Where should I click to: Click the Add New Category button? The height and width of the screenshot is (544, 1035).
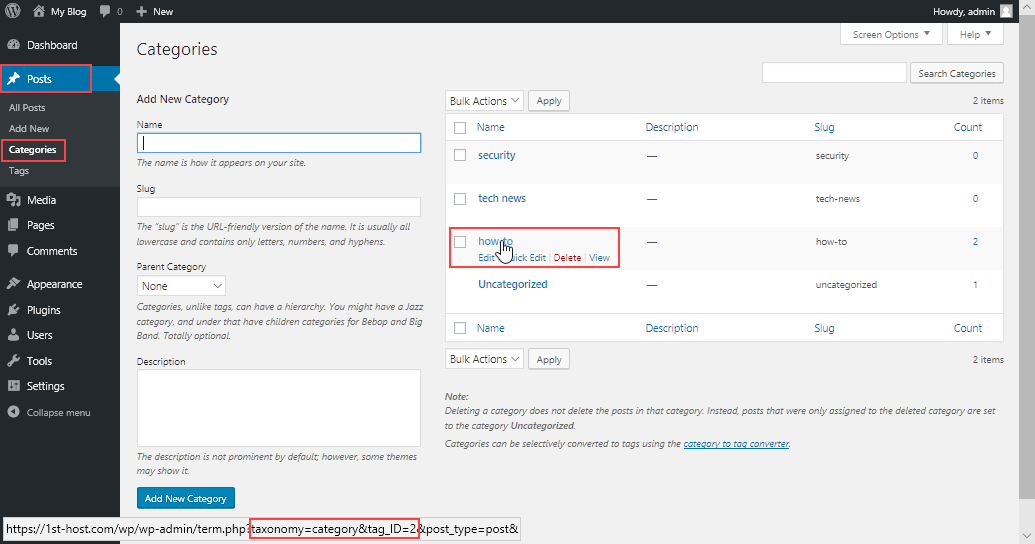(185, 498)
